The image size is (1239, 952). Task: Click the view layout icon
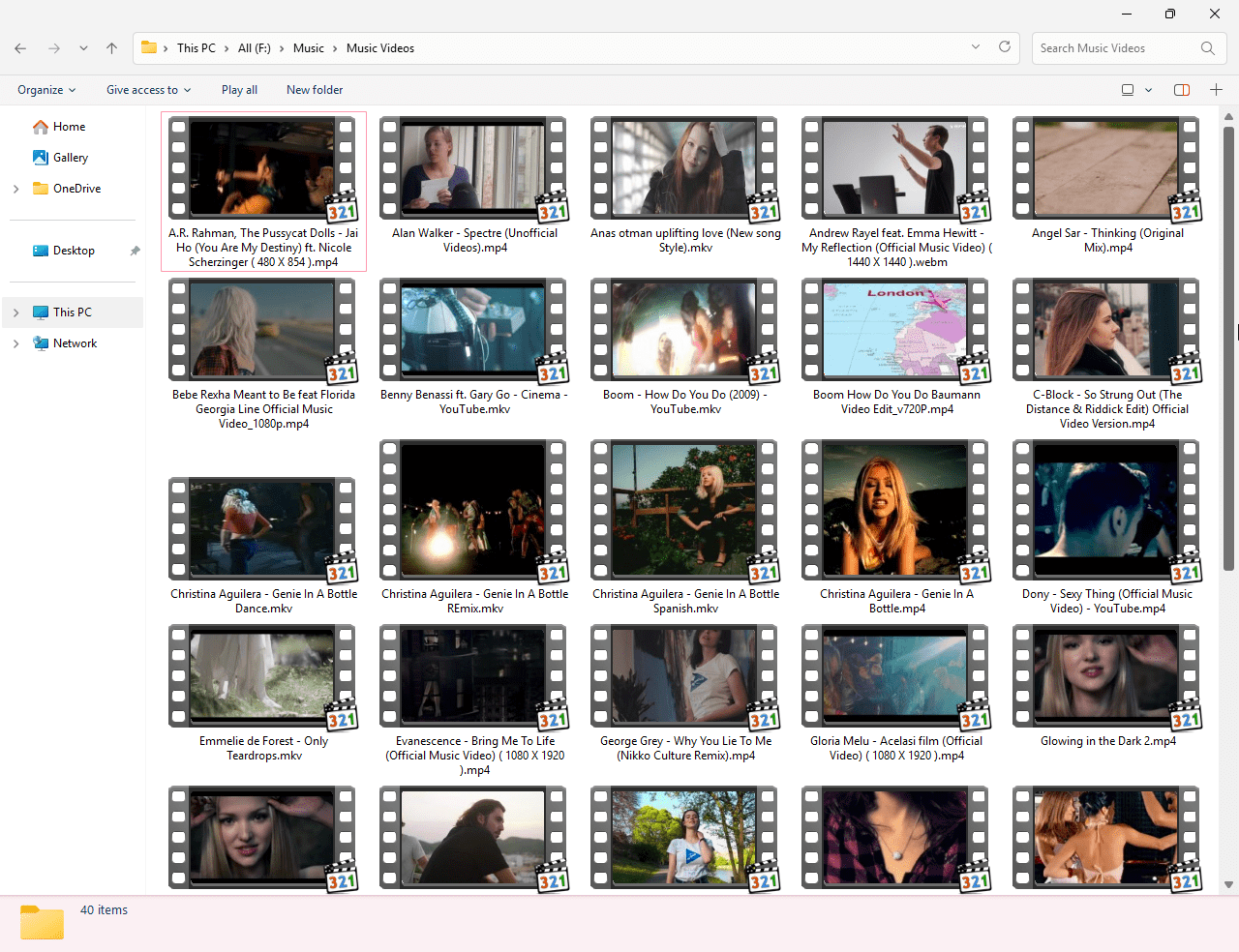click(x=1128, y=90)
